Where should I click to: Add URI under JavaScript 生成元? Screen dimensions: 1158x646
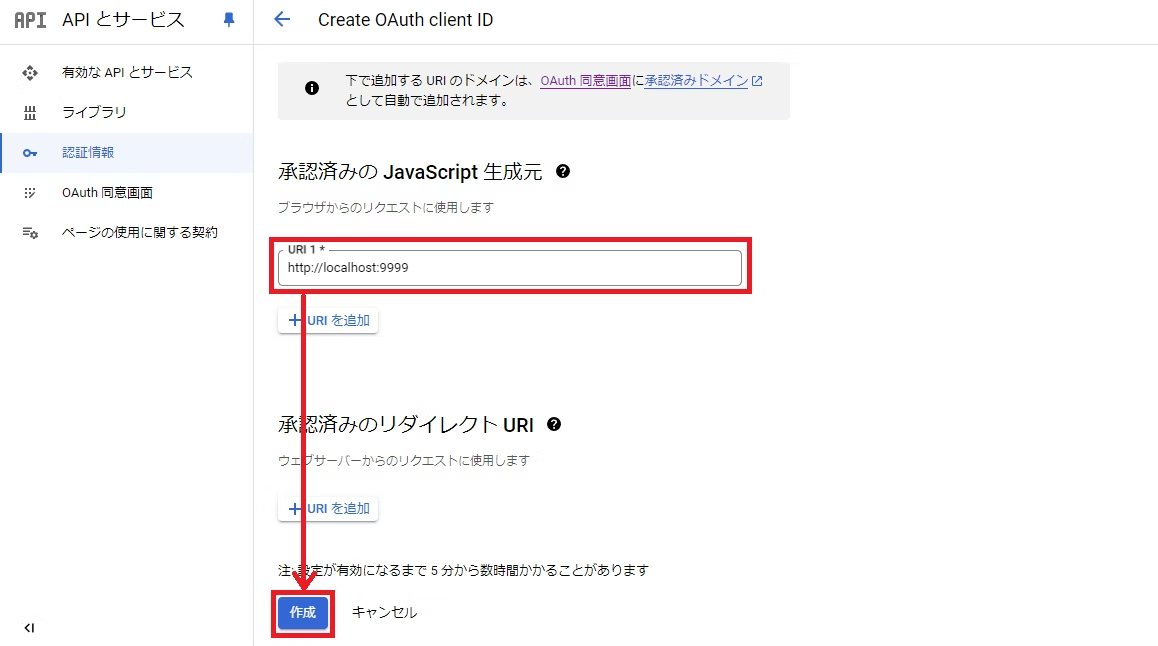[x=328, y=320]
